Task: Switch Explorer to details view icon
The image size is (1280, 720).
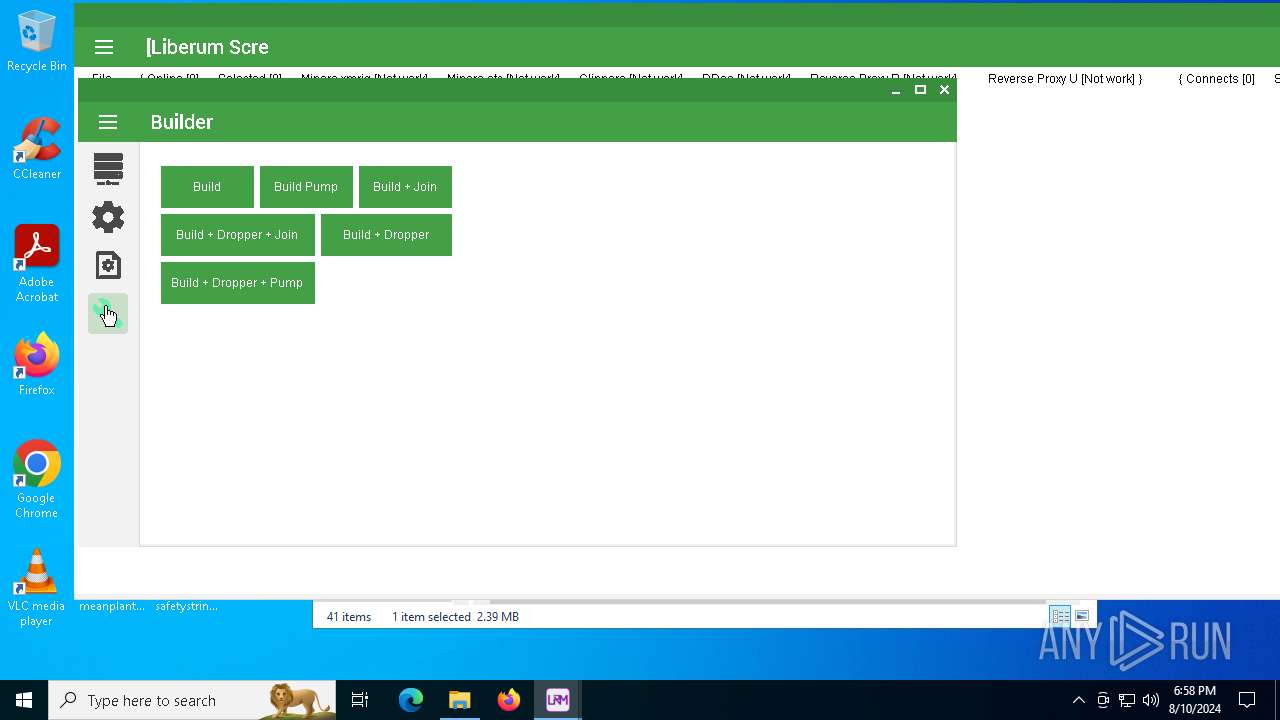Action: click(1060, 616)
